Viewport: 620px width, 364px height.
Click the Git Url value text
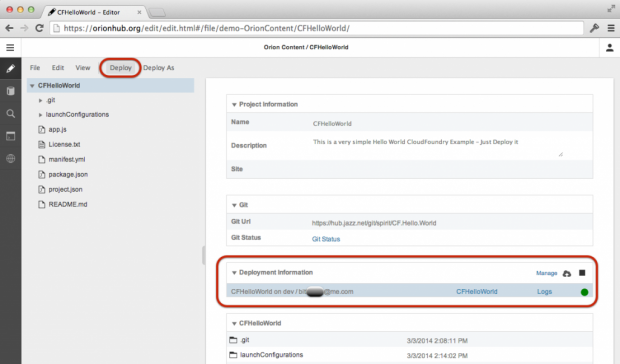pyautogui.click(x=374, y=223)
